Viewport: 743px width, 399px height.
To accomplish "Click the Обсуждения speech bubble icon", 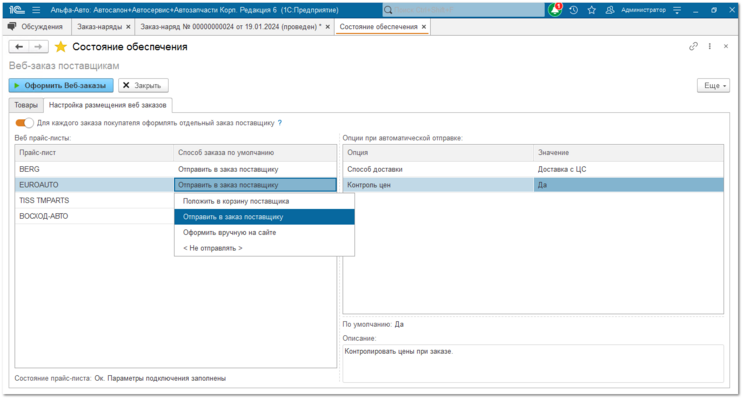I will tap(12, 27).
